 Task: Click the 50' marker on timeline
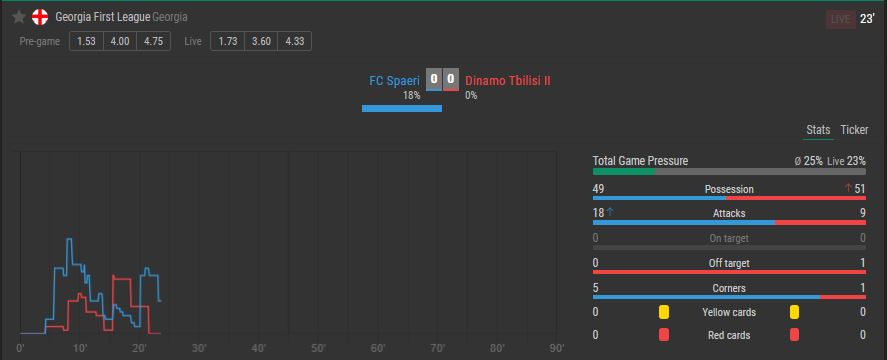(x=318, y=348)
